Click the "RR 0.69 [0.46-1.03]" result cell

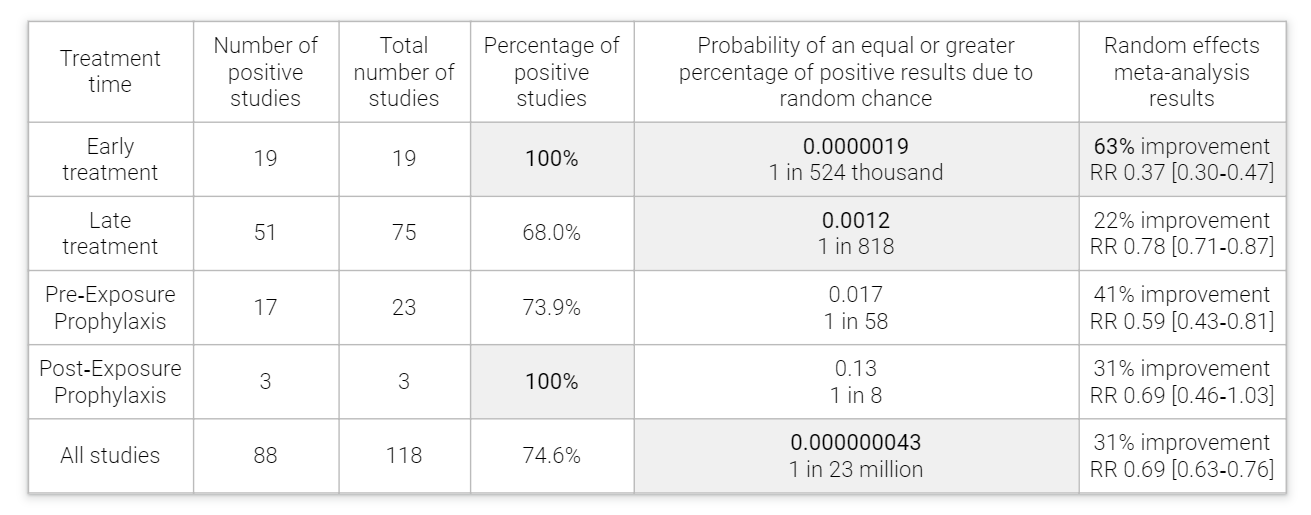click(1181, 395)
